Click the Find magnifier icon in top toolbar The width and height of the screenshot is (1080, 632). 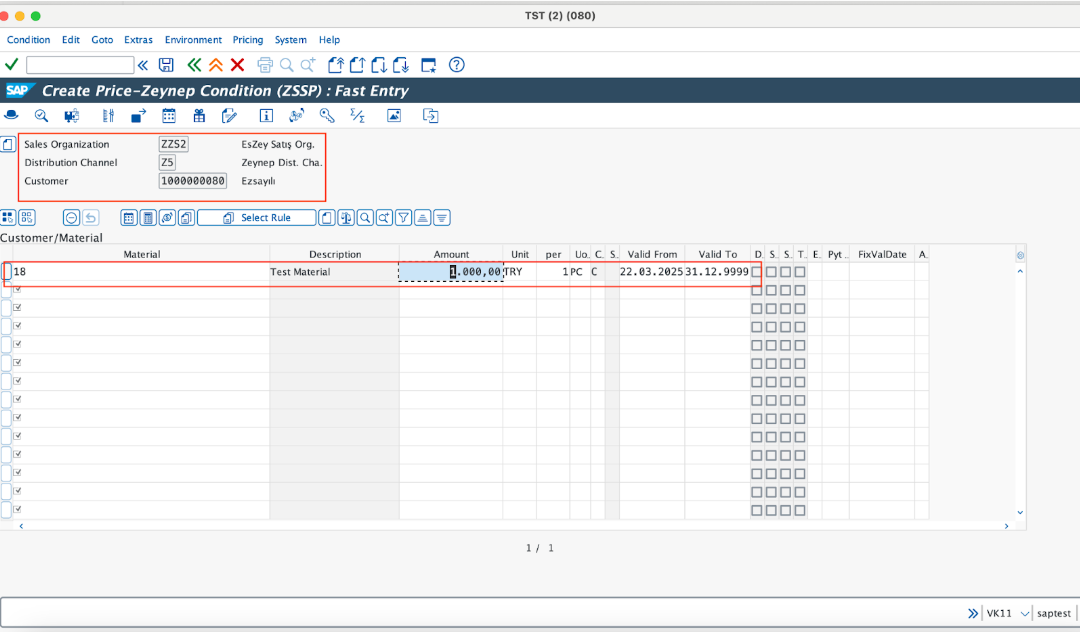(287, 65)
